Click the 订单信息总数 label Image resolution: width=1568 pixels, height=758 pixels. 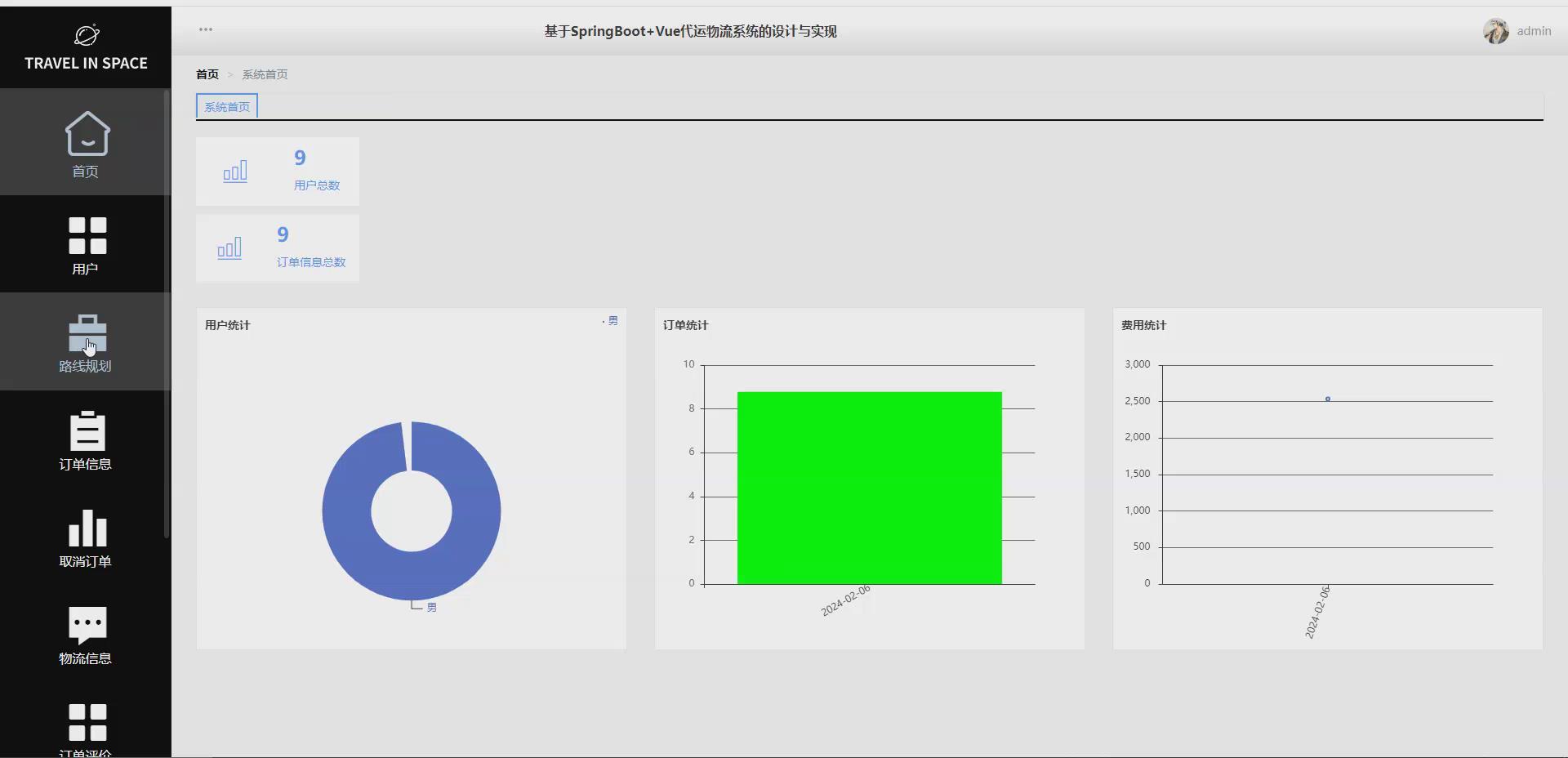pos(311,262)
